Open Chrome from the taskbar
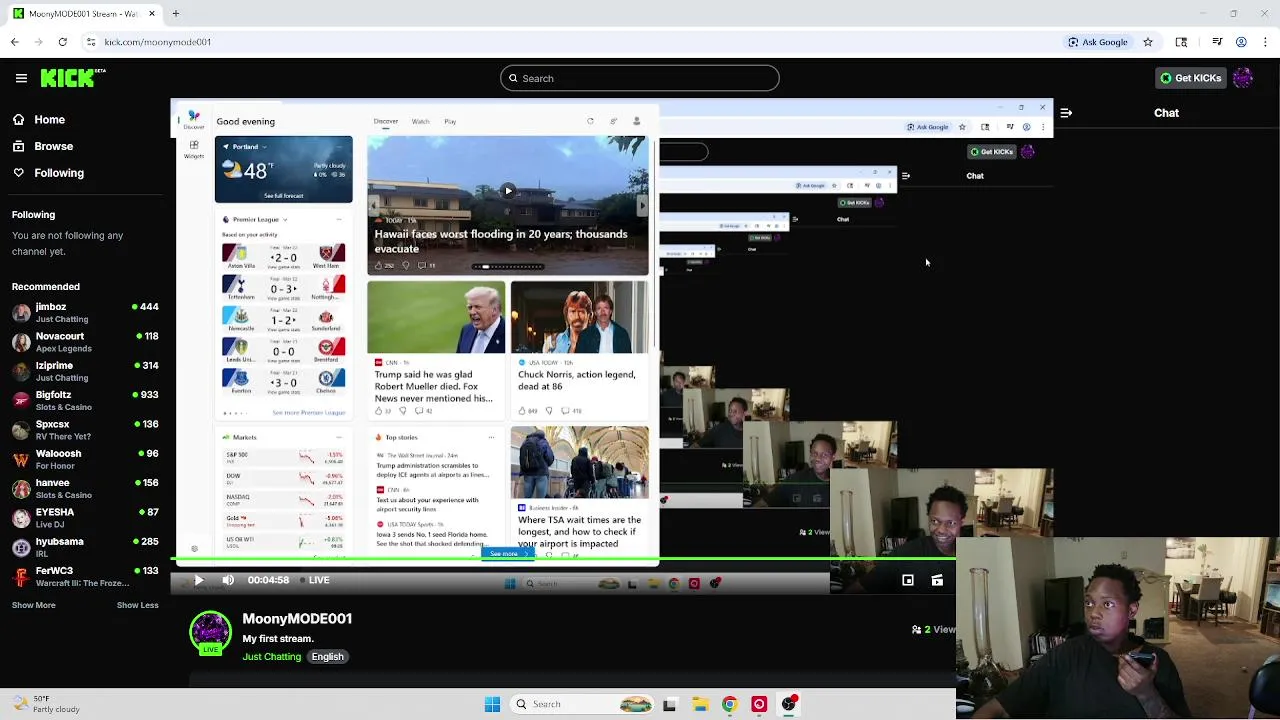The image size is (1280, 720). 729,704
